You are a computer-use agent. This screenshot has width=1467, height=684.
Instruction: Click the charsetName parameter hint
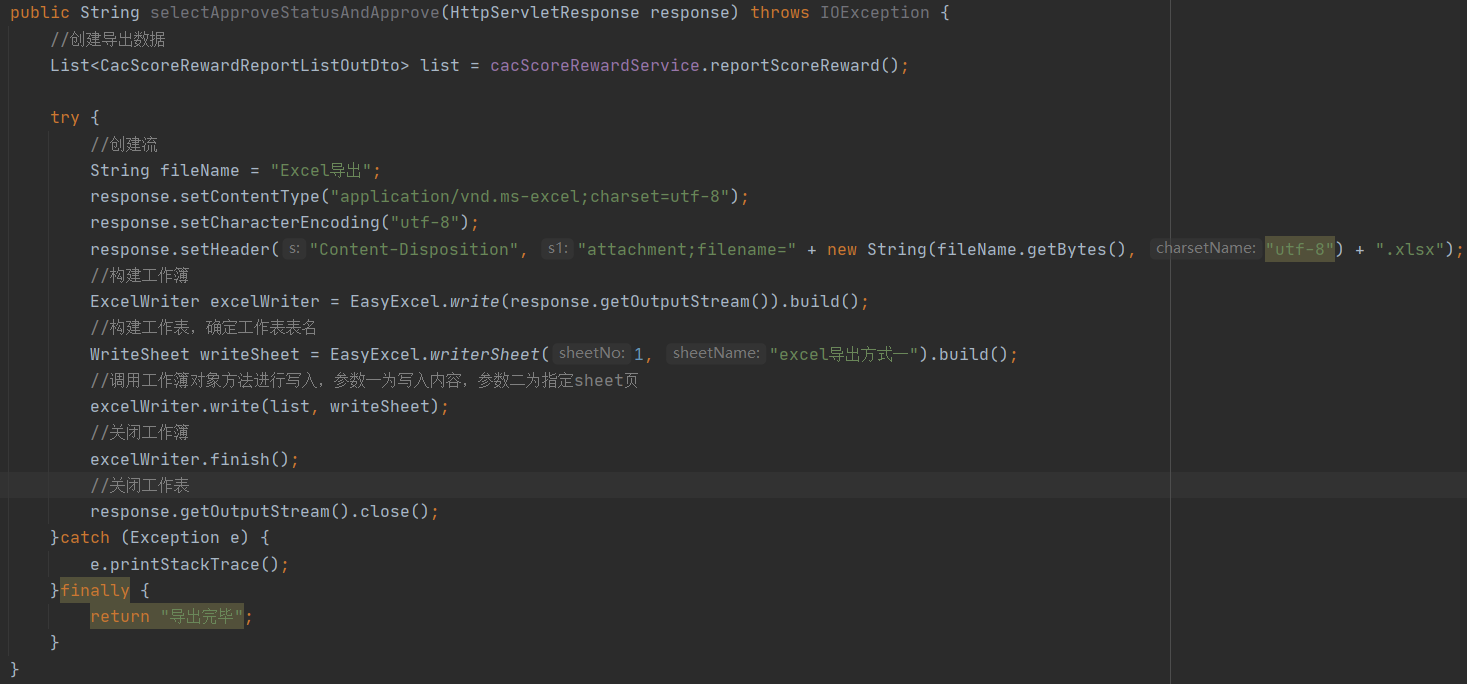click(1205, 248)
